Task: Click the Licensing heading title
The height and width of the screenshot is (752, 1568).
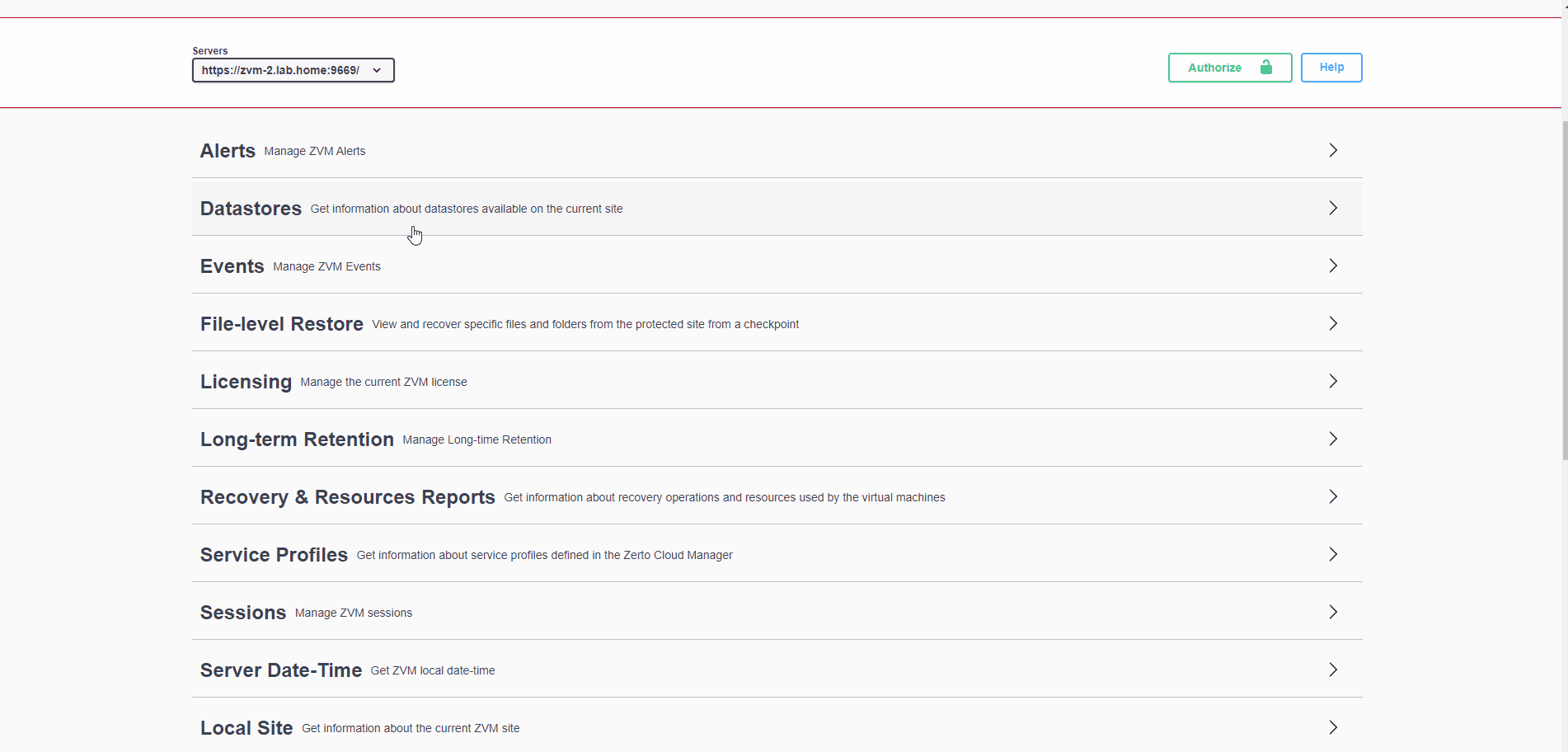Action: point(246,382)
